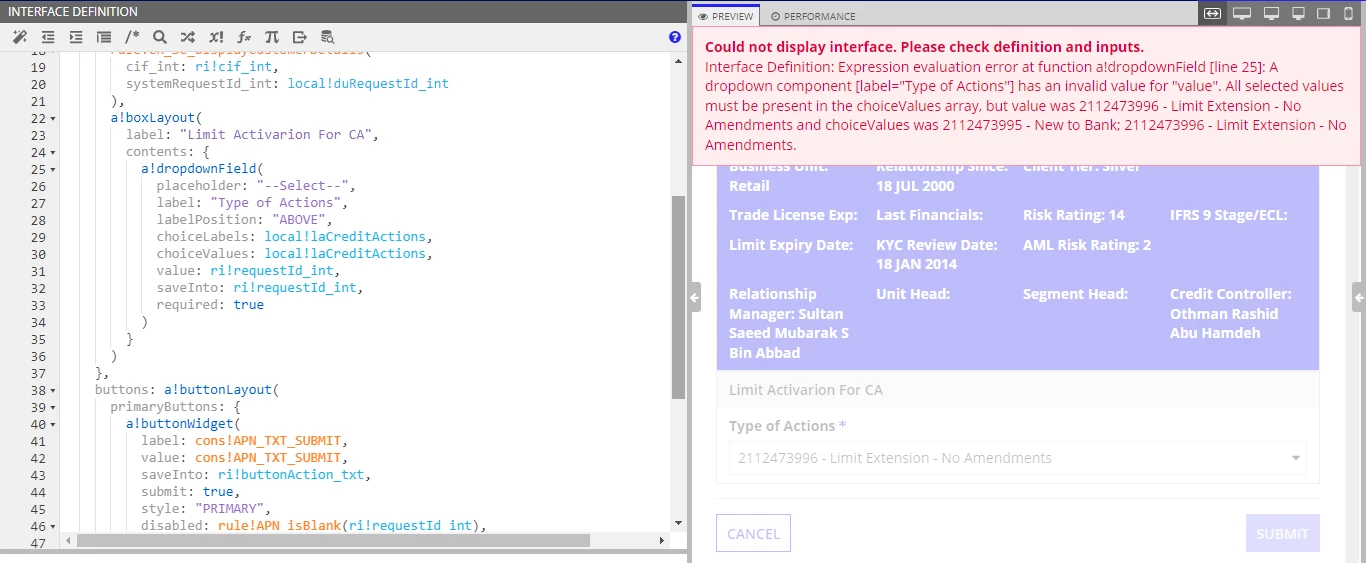Click the x! toolbar icon
This screenshot has height=563, width=1366.
(x=216, y=37)
